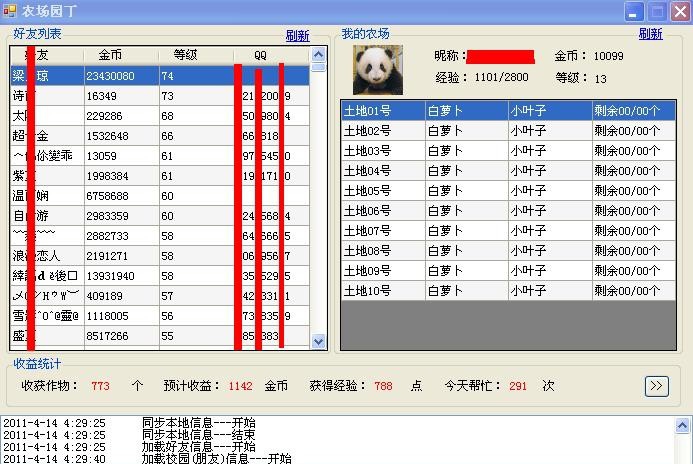The width and height of the screenshot is (693, 464).
Task: Select friend row with 1998384 coins
Action: tap(160, 176)
